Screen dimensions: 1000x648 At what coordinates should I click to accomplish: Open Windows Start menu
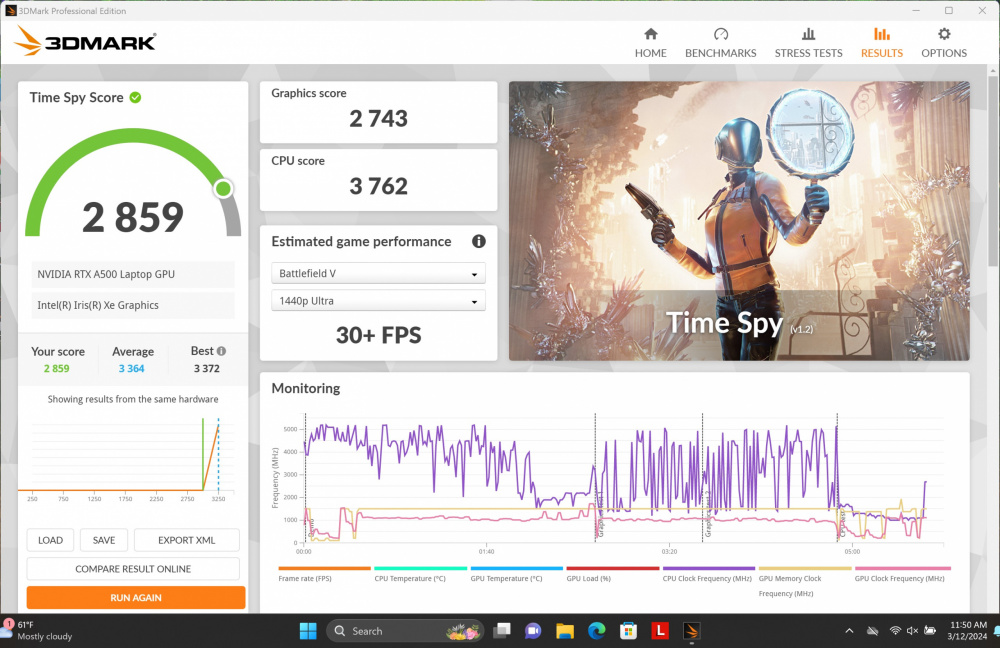pyautogui.click(x=308, y=631)
